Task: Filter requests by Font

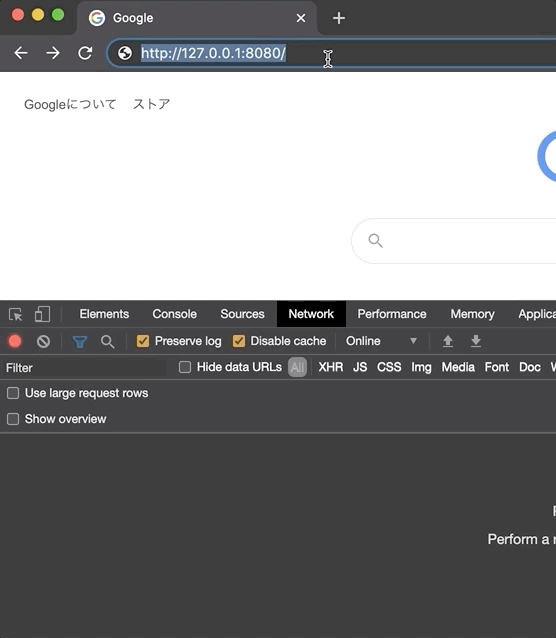Action: pyautogui.click(x=497, y=367)
